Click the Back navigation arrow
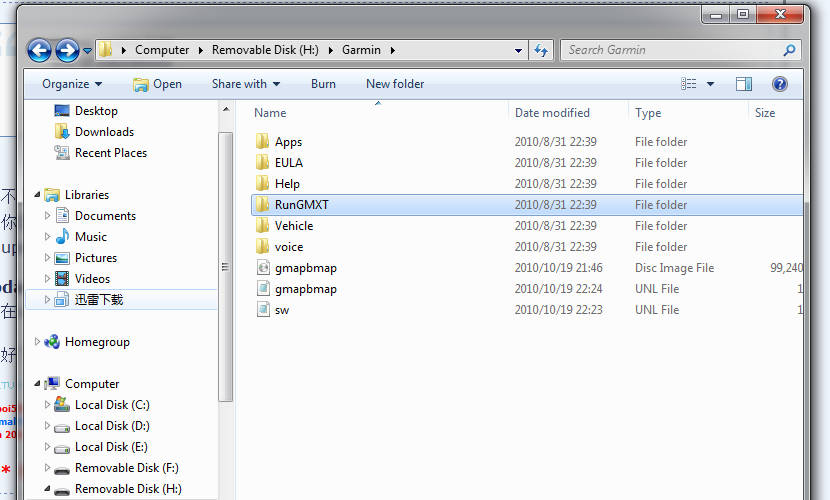The width and height of the screenshot is (830, 500). pos(39,50)
